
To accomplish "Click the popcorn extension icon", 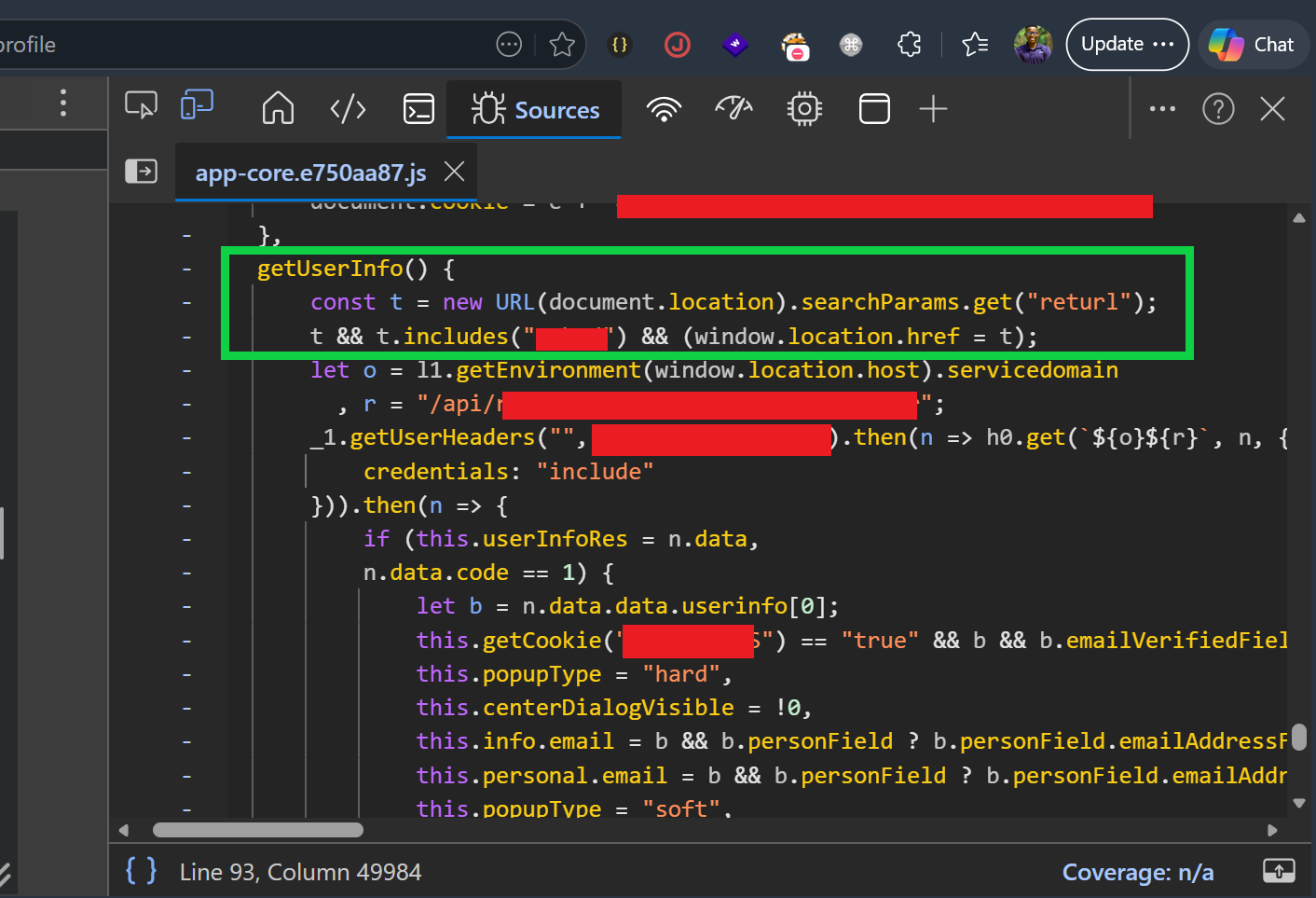I will pyautogui.click(x=795, y=46).
